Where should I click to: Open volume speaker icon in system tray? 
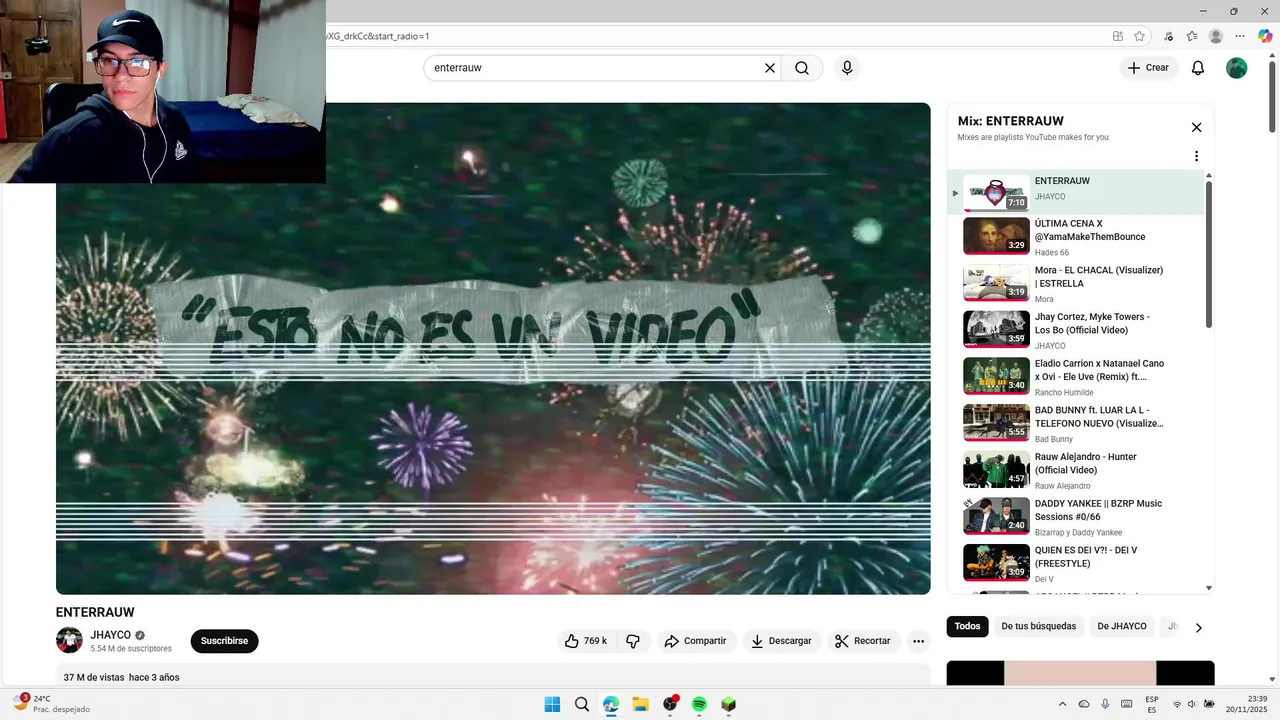coord(1192,704)
